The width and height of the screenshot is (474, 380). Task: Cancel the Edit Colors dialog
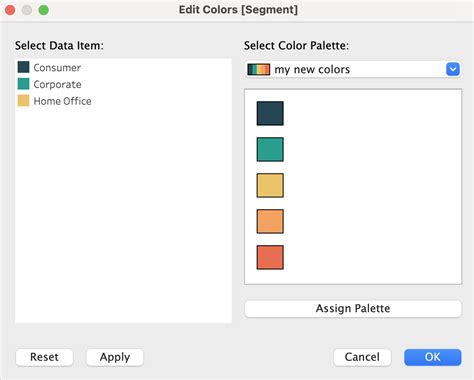[362, 357]
